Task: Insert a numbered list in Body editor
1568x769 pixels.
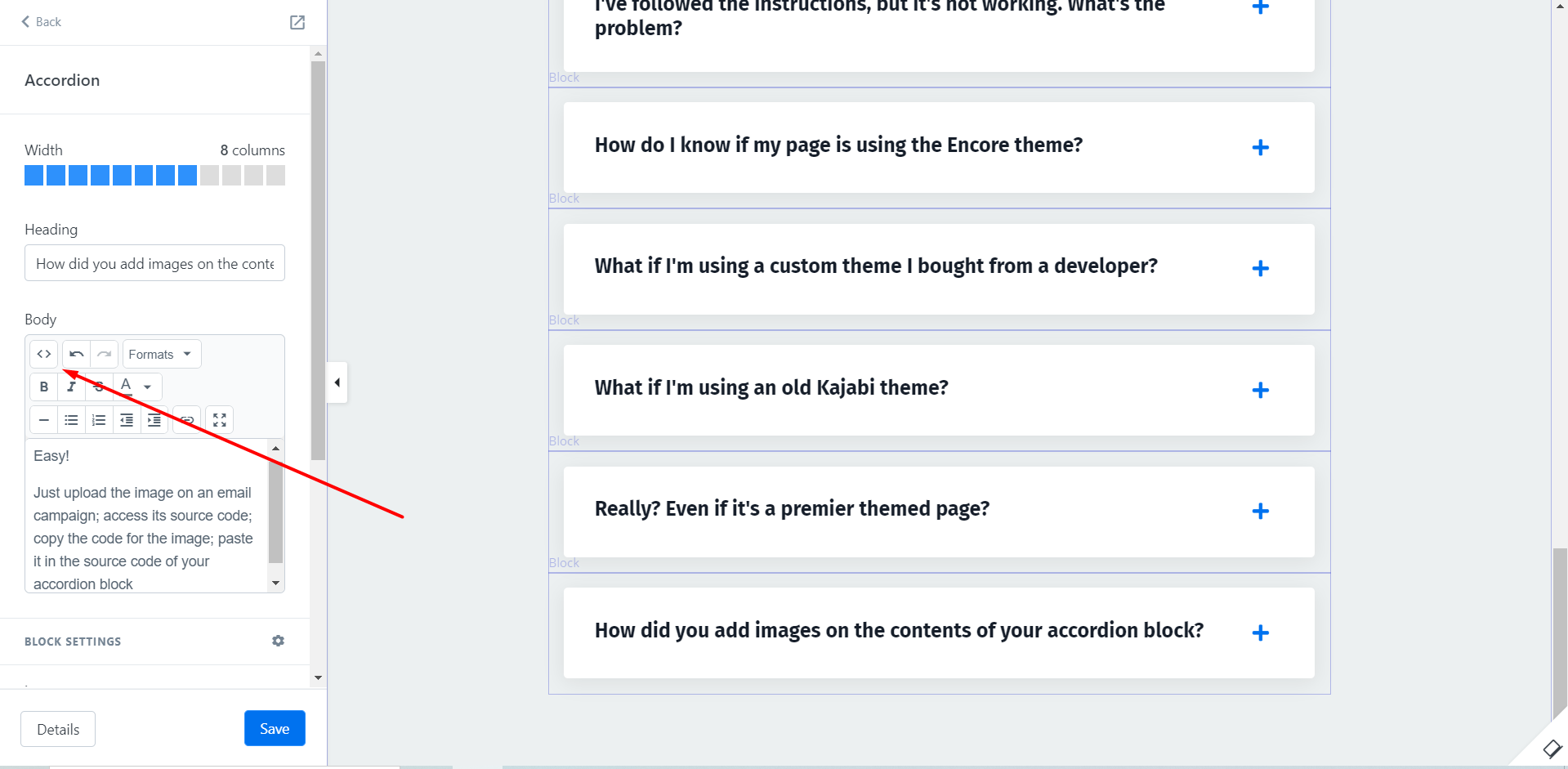Action: tap(99, 420)
